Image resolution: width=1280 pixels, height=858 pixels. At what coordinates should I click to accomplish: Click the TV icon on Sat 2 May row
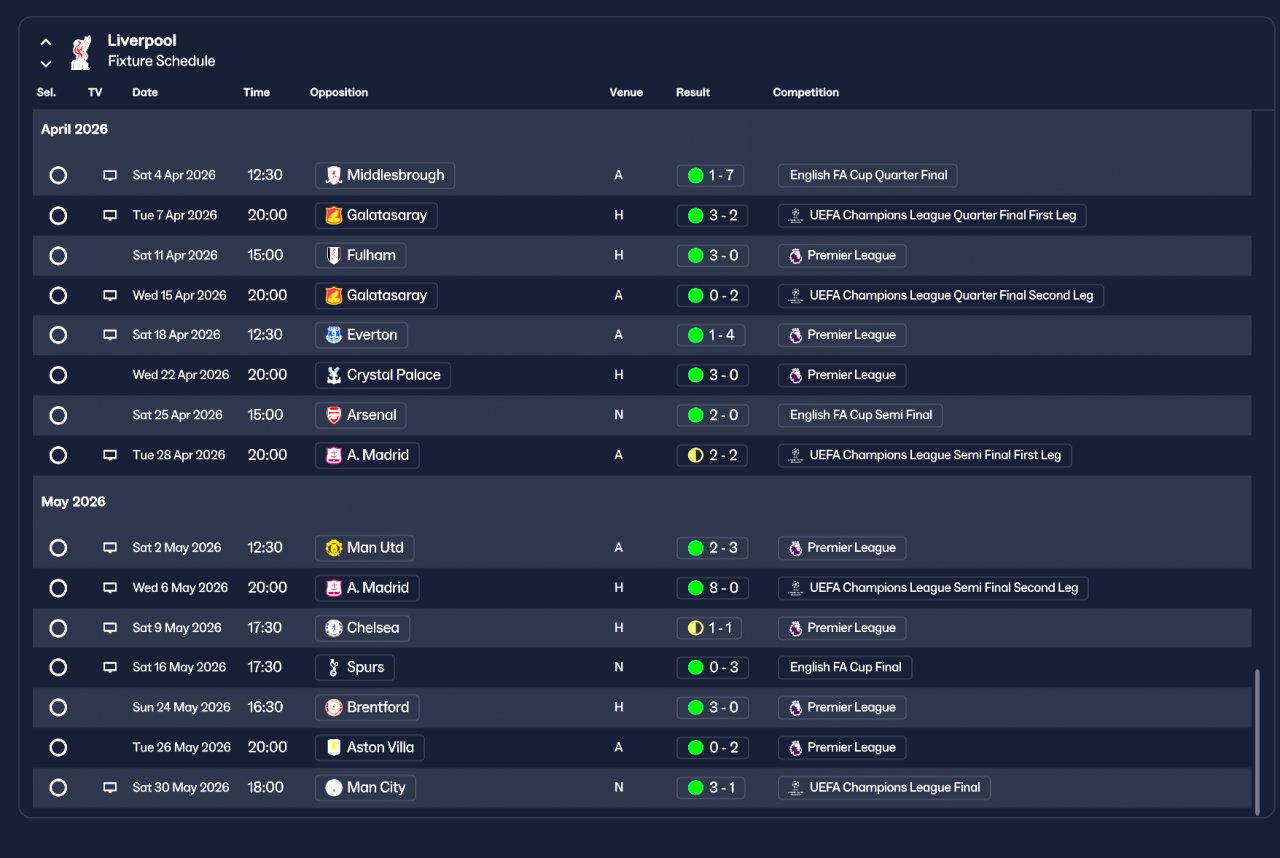(x=110, y=548)
